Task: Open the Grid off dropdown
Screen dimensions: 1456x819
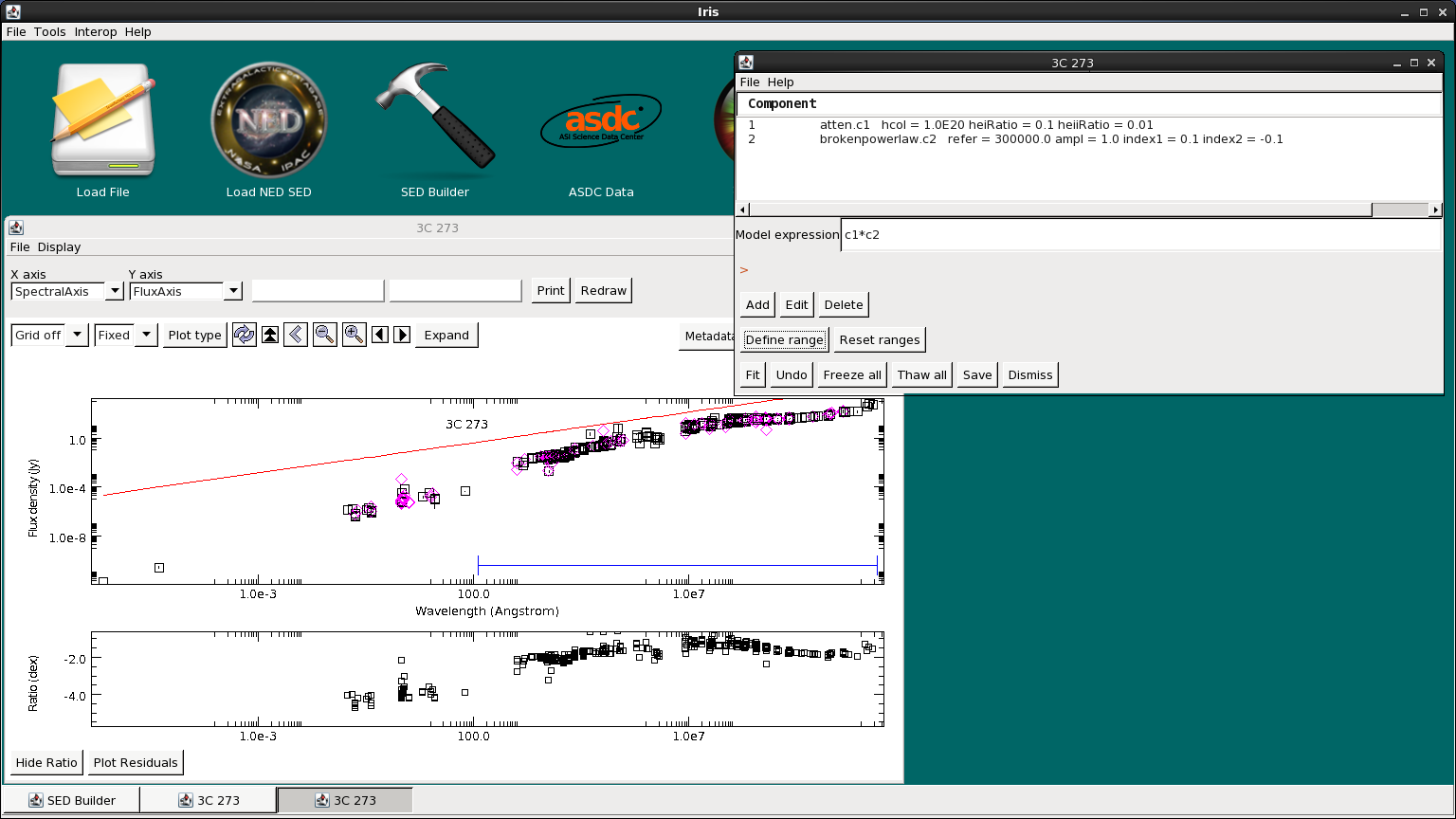Action: pos(79,335)
